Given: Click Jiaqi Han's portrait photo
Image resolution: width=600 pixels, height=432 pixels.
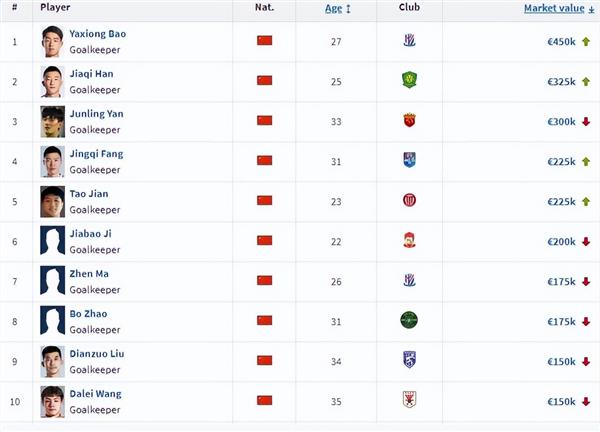Looking at the screenshot, I should tap(52, 82).
